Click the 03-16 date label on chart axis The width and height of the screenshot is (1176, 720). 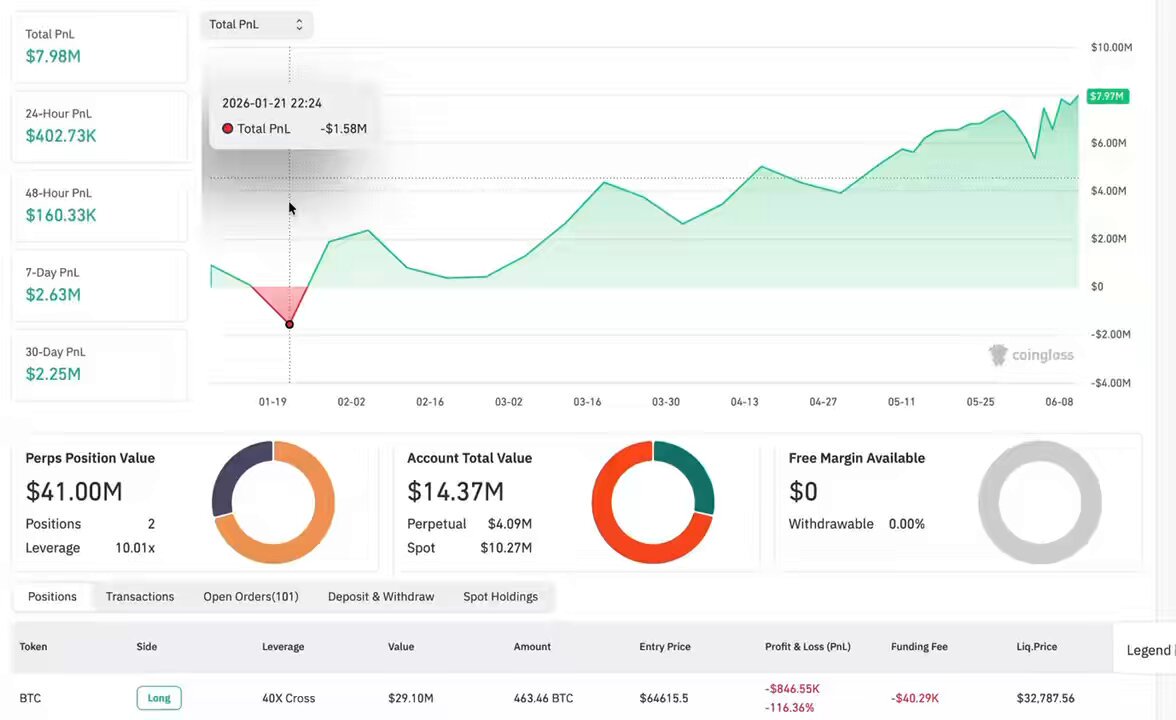(587, 402)
